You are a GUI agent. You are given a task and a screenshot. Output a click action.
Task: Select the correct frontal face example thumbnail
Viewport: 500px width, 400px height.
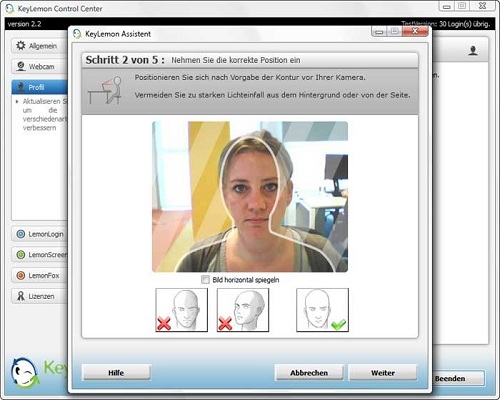[322, 310]
